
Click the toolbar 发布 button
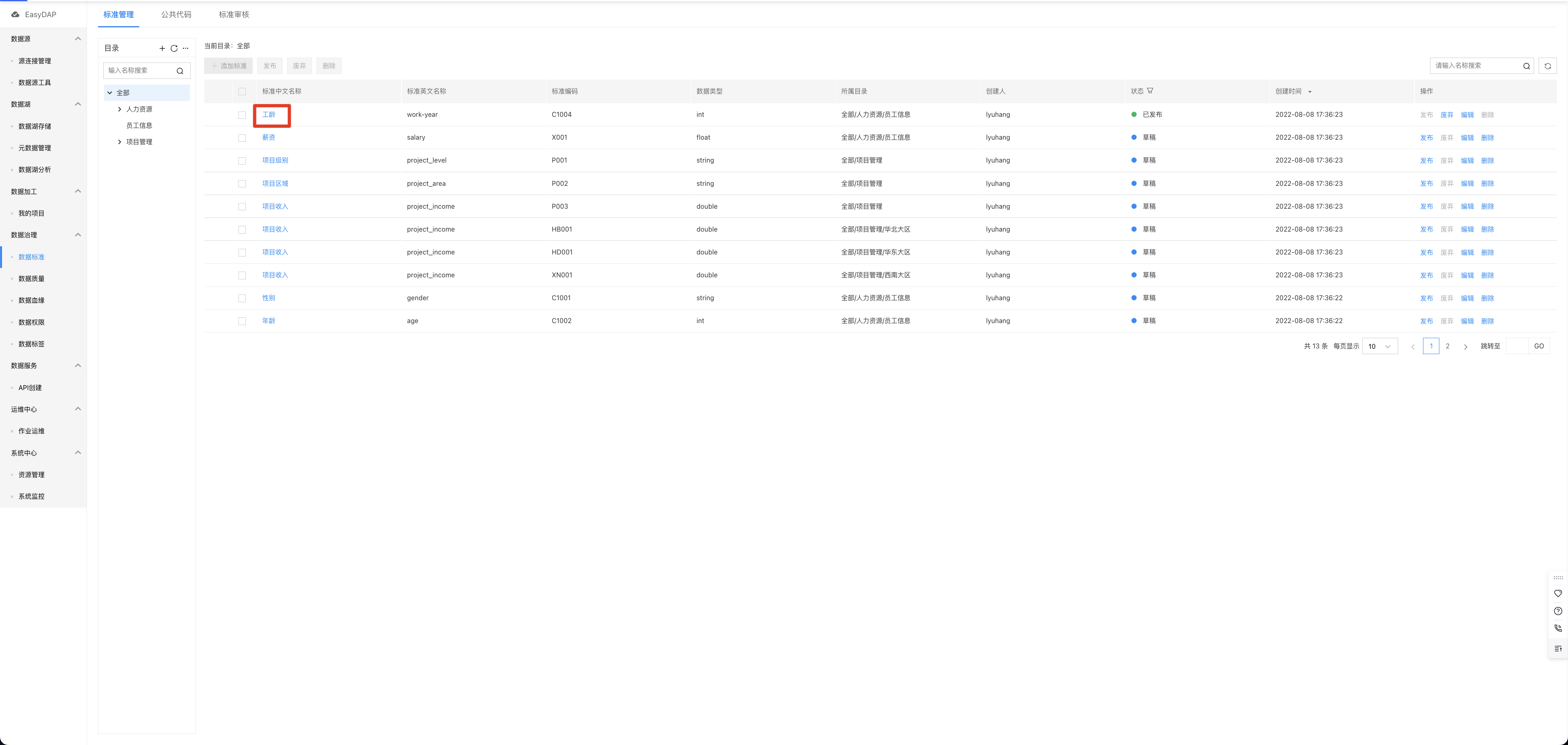269,66
